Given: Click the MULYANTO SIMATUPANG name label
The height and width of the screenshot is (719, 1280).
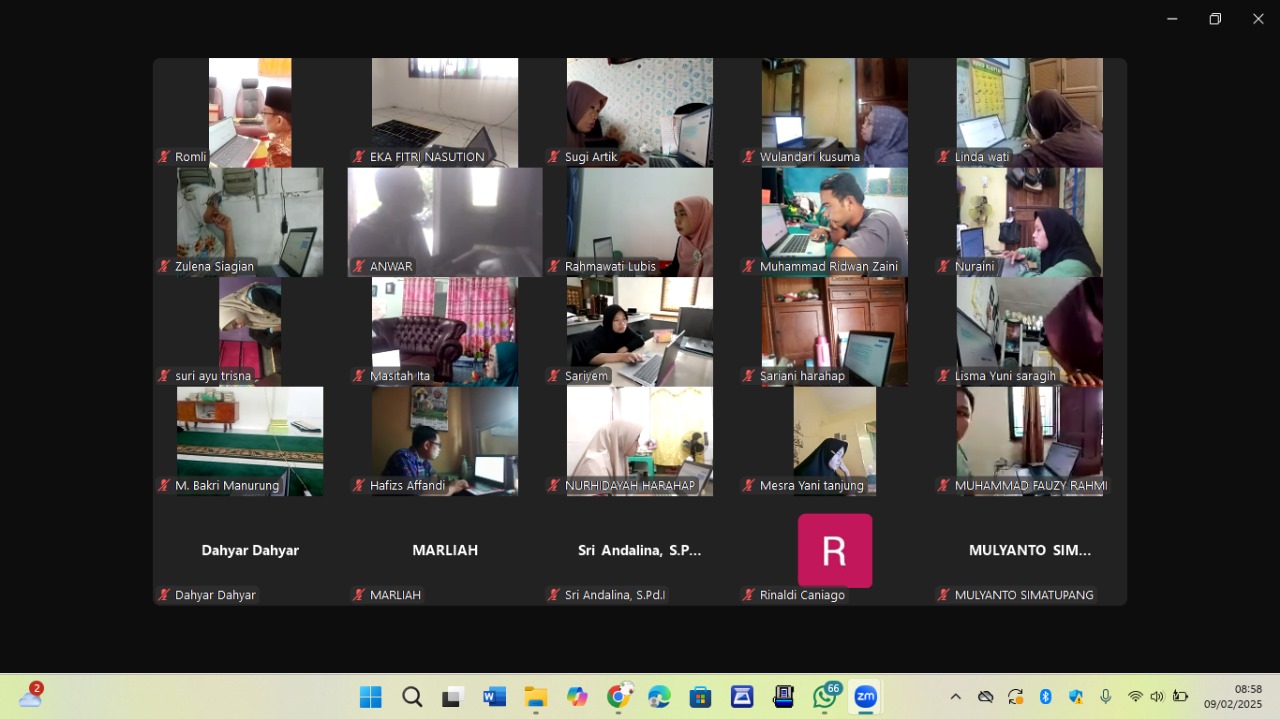Looking at the screenshot, I should pos(1024,595).
